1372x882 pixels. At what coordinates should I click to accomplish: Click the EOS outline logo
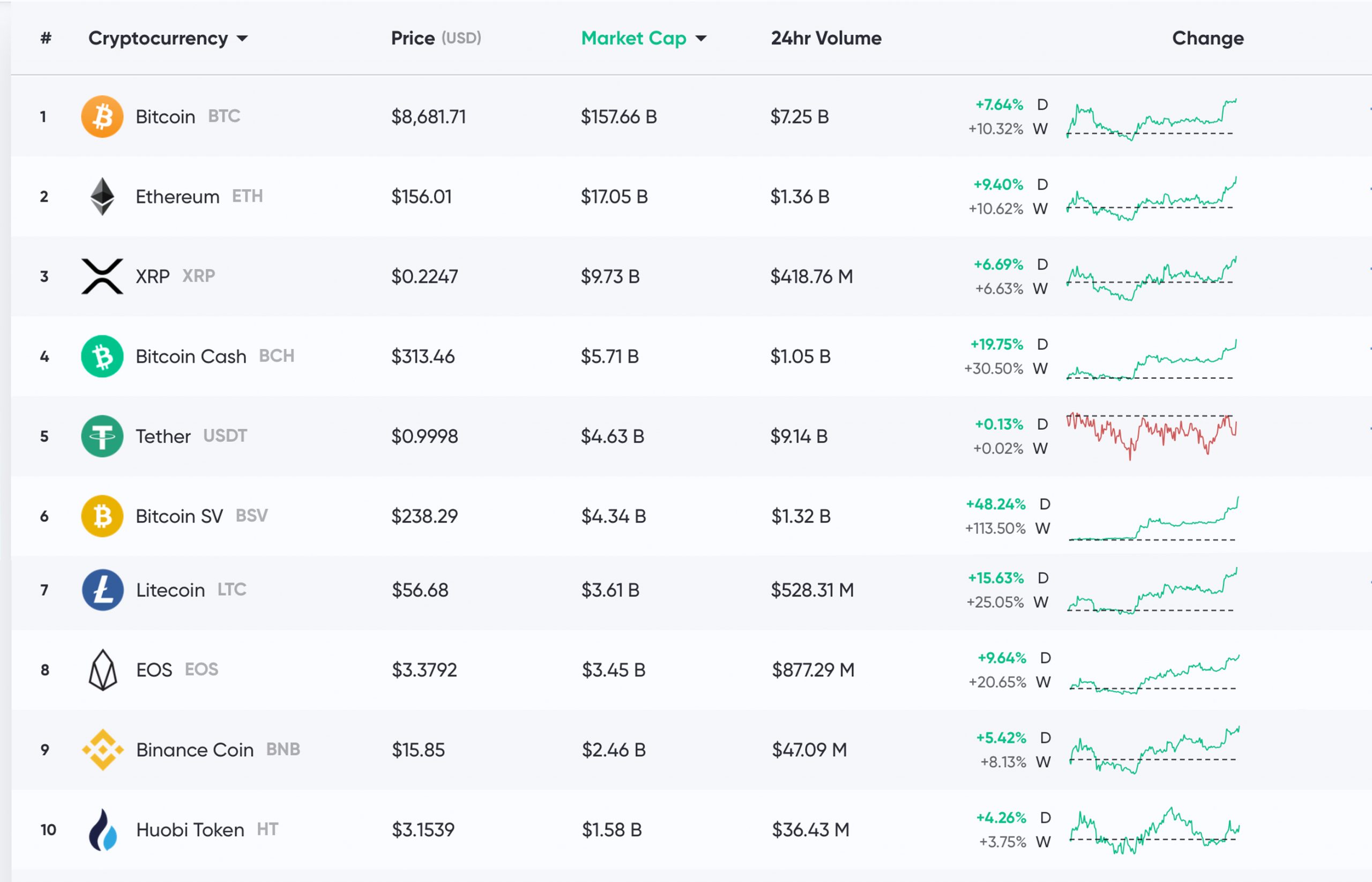103,669
